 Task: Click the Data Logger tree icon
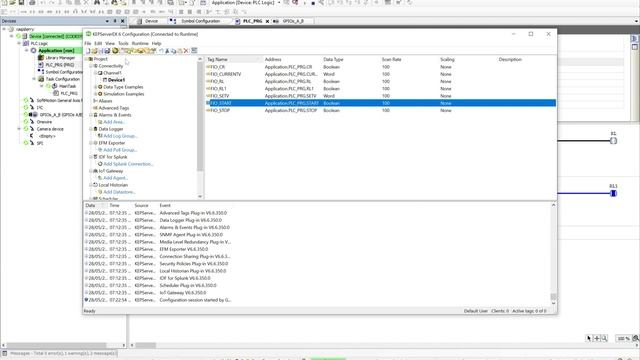point(96,129)
